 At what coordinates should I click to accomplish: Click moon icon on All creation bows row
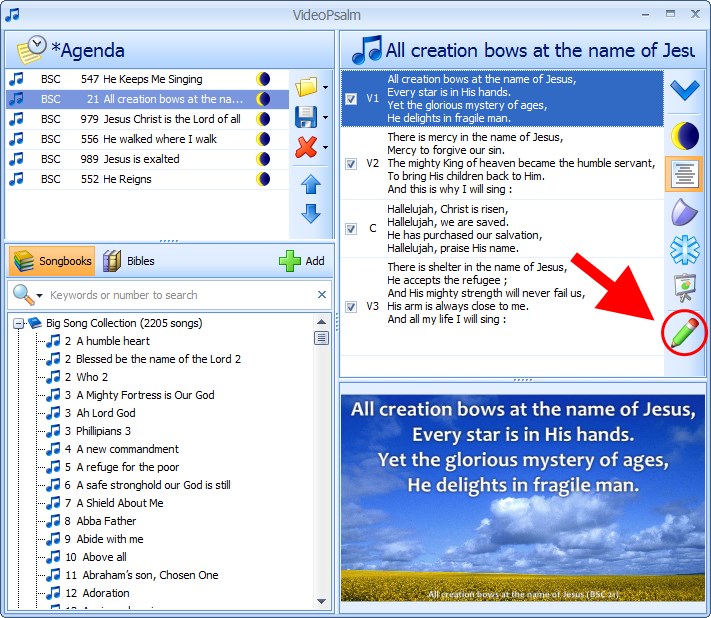click(x=263, y=99)
